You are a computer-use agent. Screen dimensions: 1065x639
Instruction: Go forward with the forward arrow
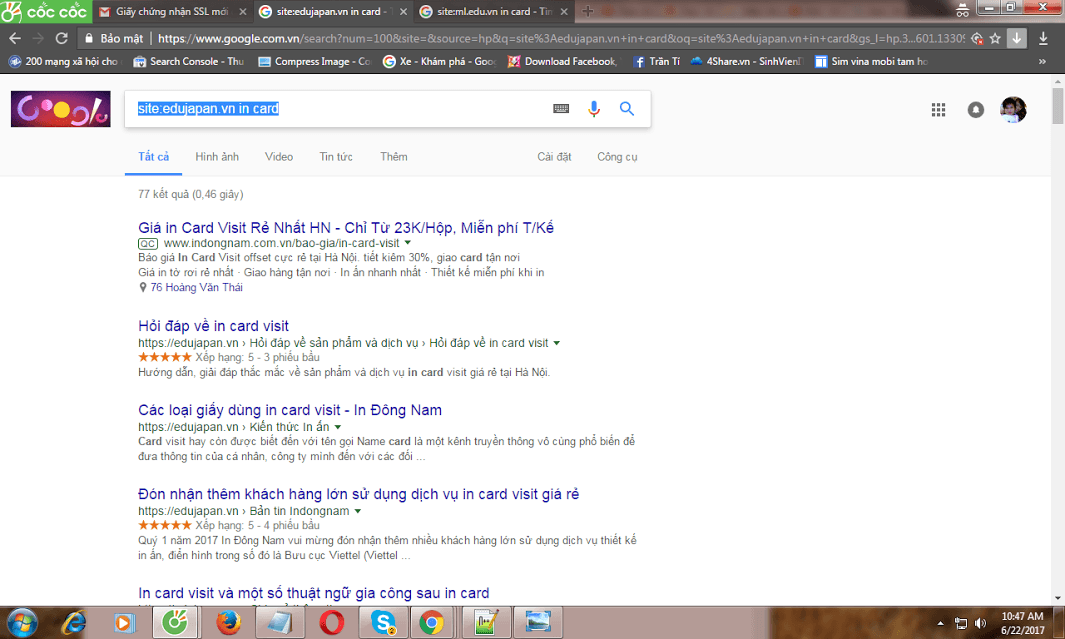[x=38, y=39]
